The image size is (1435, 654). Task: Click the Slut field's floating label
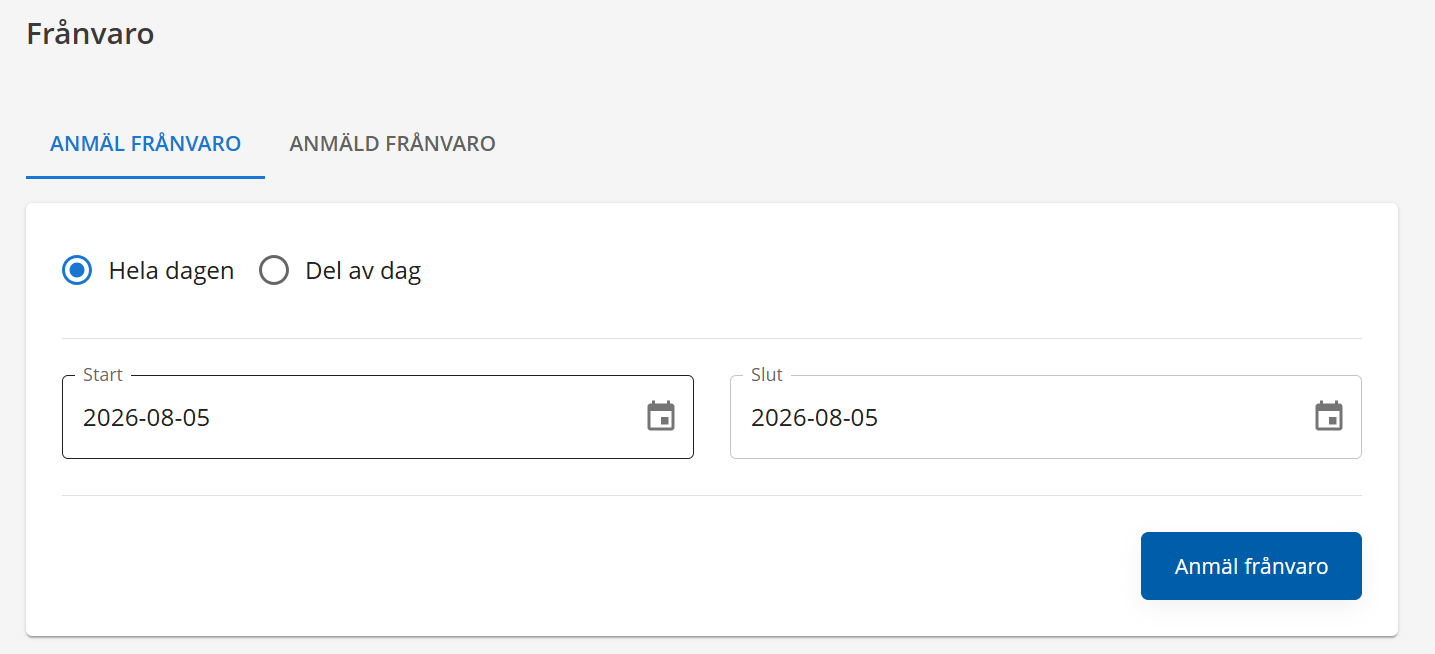pyautogui.click(x=767, y=375)
